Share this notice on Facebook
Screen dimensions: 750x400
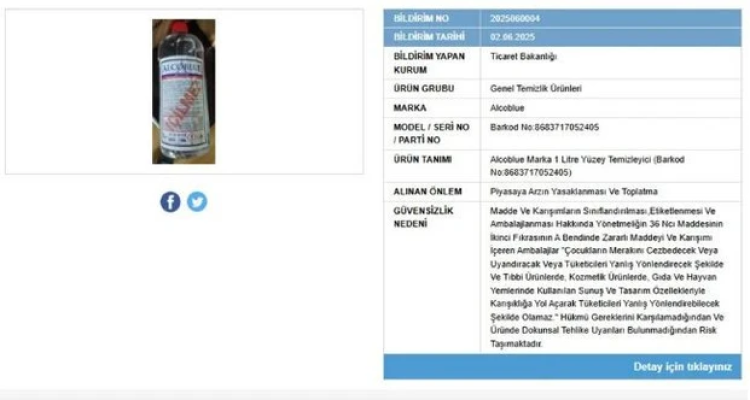pyautogui.click(x=170, y=202)
